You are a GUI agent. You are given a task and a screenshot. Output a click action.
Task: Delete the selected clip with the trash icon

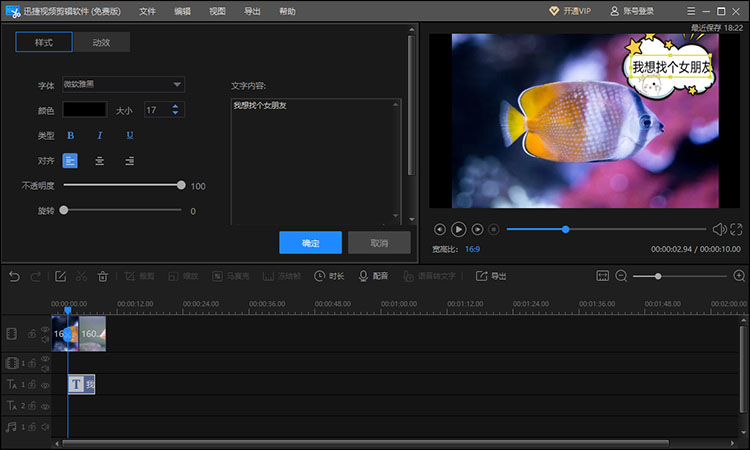pyautogui.click(x=103, y=276)
